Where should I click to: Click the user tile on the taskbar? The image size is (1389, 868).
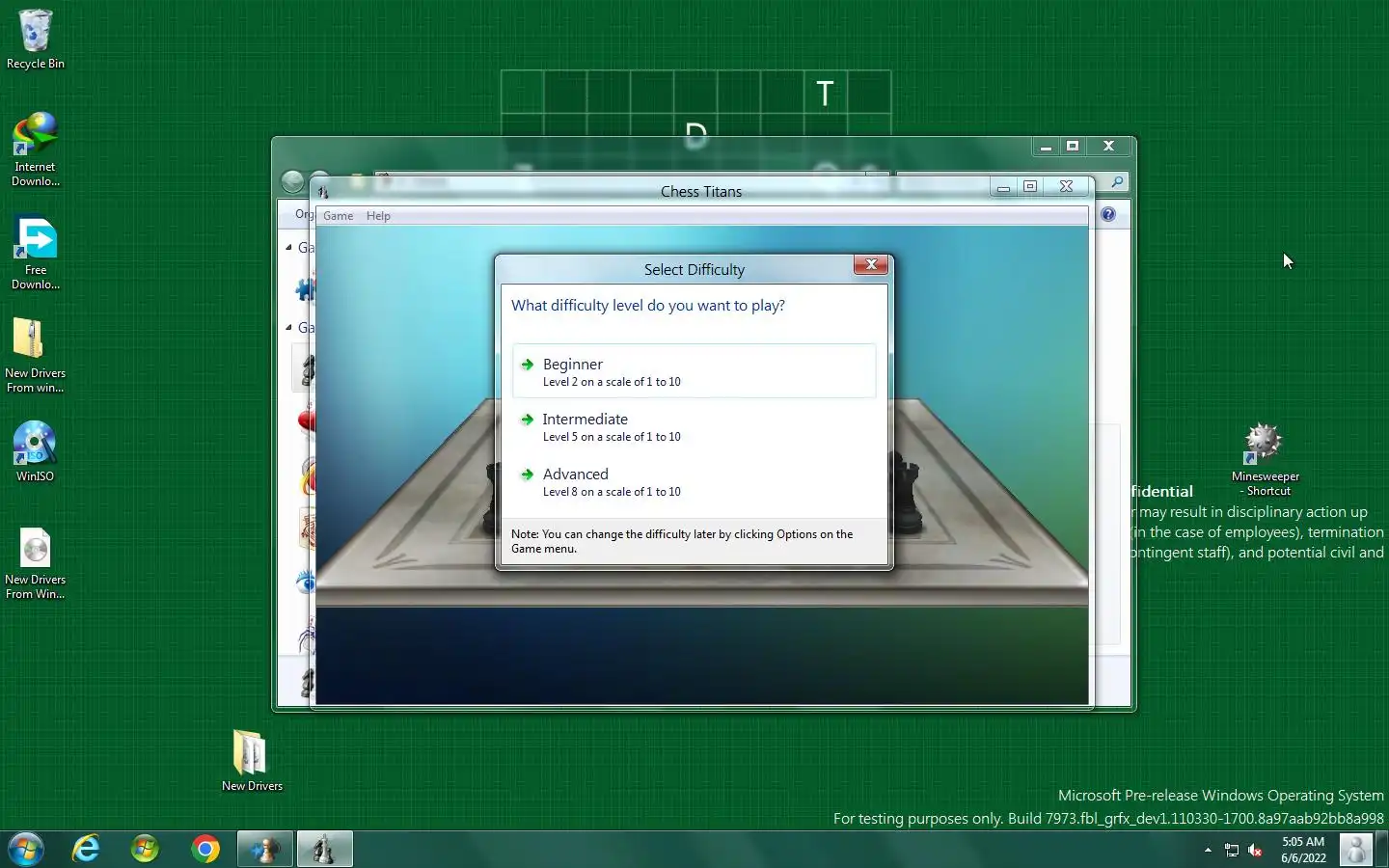[x=1355, y=850]
